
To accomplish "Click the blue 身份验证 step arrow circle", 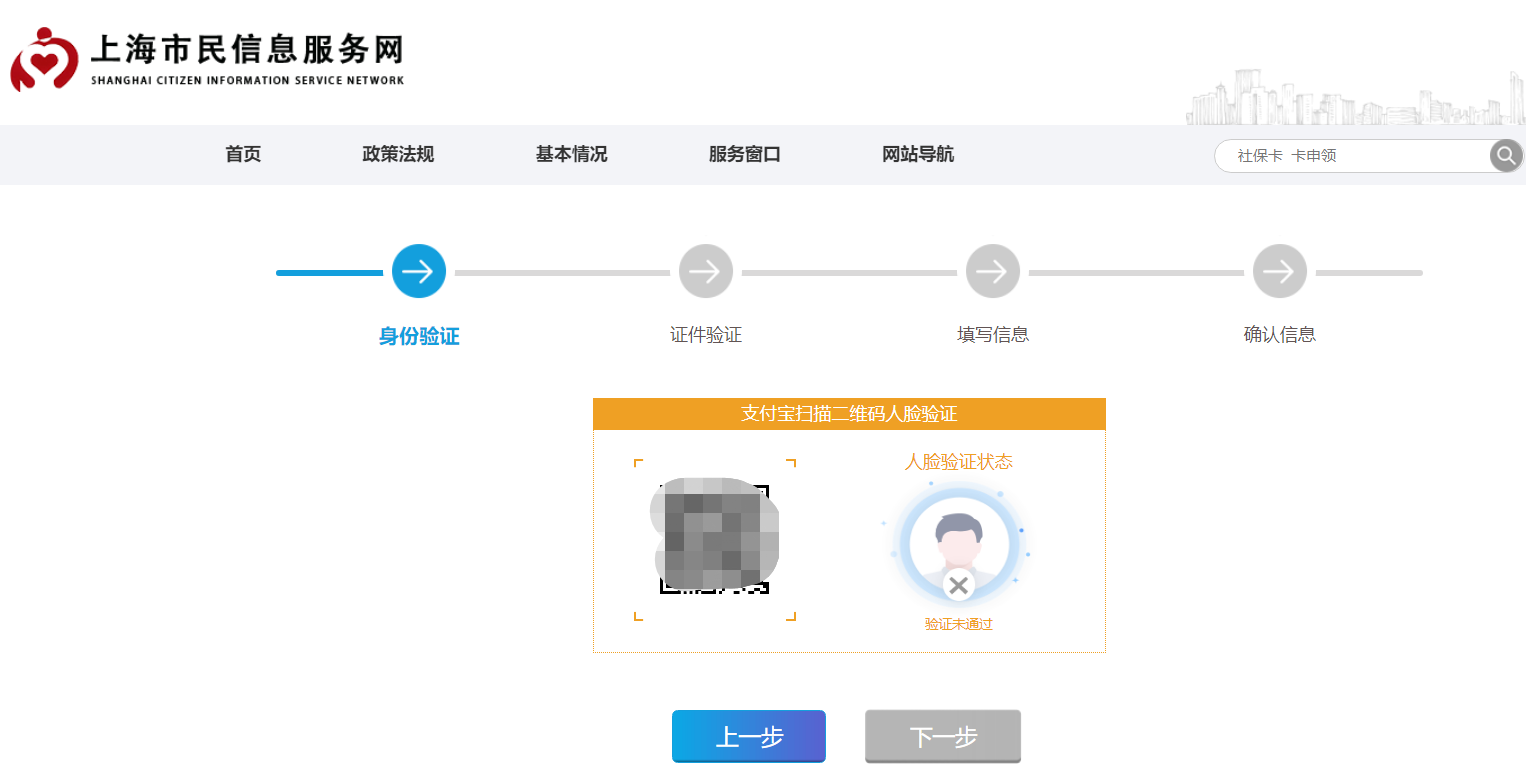I will point(419,271).
